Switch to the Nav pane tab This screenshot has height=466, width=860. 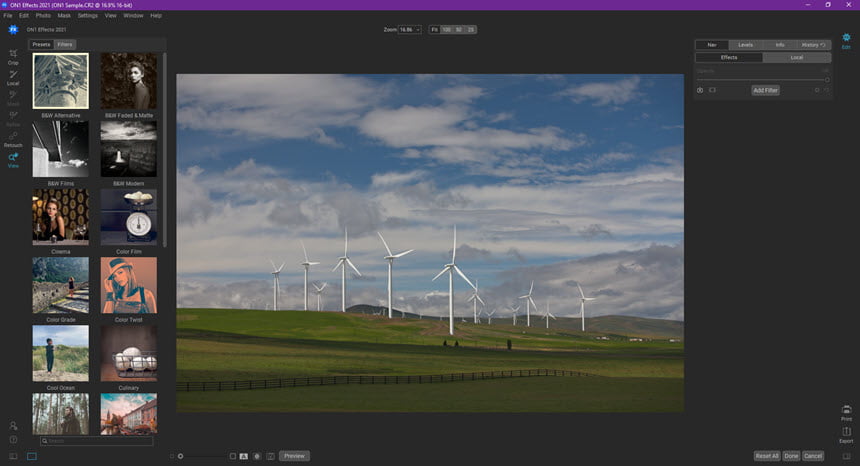(712, 45)
